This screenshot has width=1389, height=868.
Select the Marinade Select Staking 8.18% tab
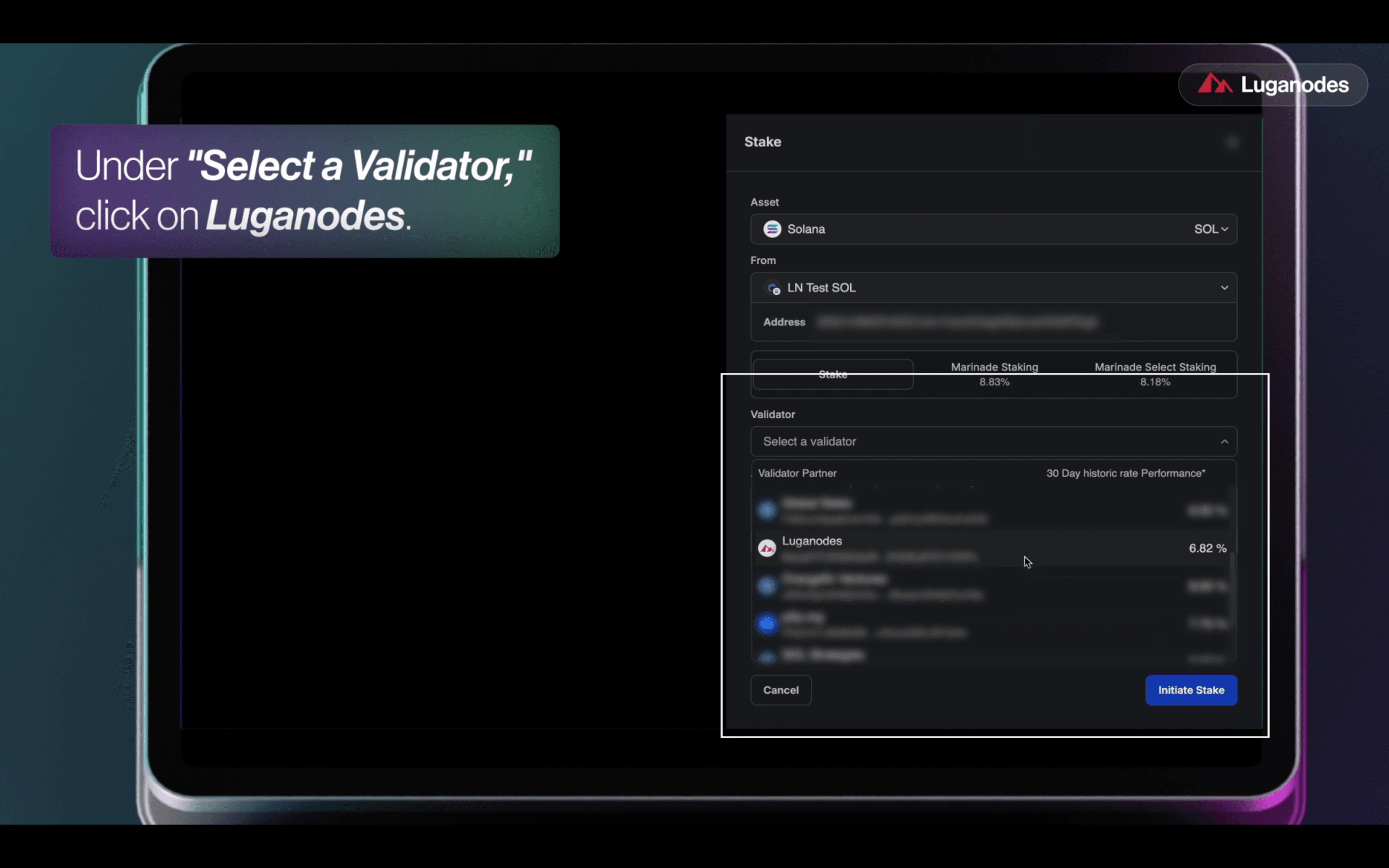pos(1155,374)
